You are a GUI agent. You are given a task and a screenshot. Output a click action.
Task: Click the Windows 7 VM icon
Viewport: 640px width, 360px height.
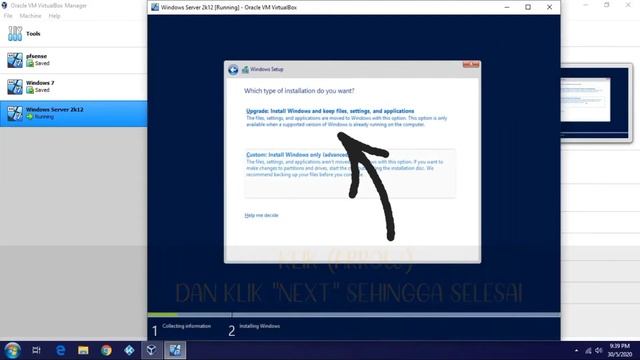[15, 87]
